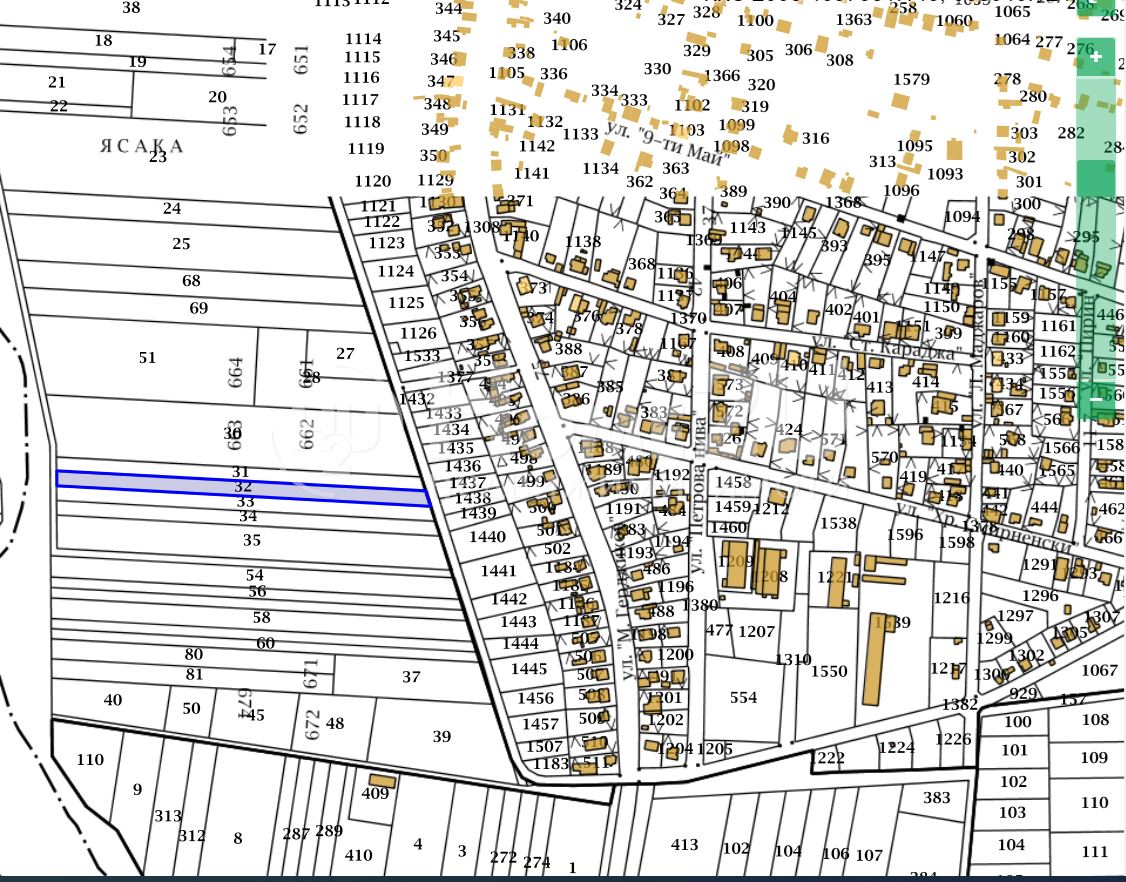Click the "ЯСАКА" locality label

pos(142,147)
